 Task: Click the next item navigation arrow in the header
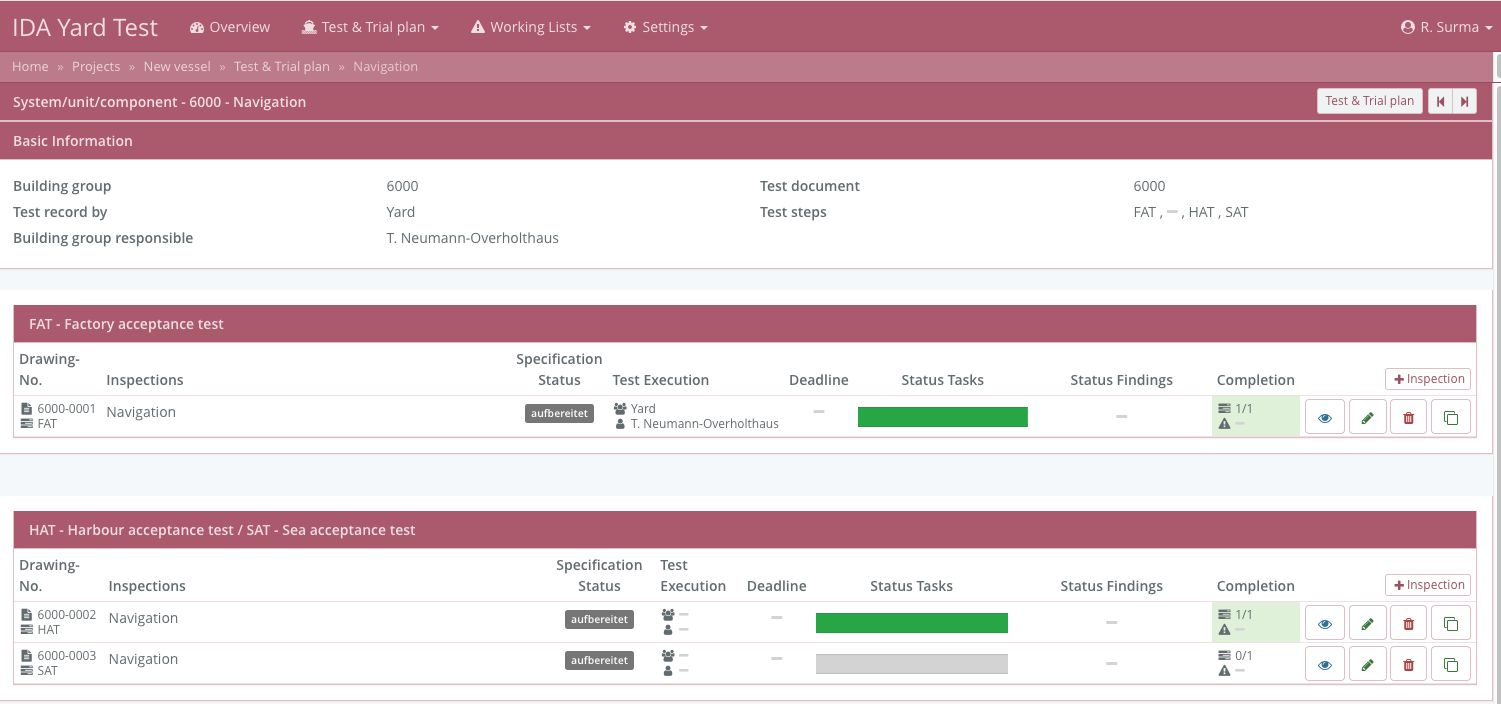point(1465,101)
